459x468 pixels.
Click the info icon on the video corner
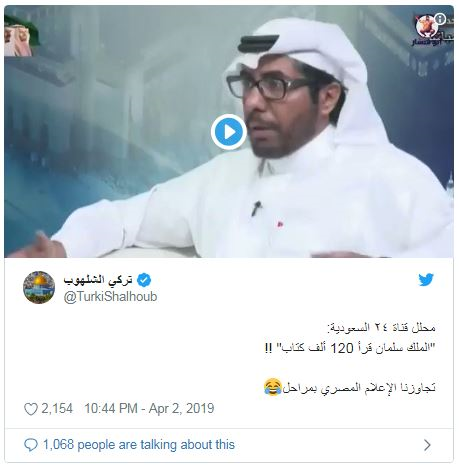point(440,19)
